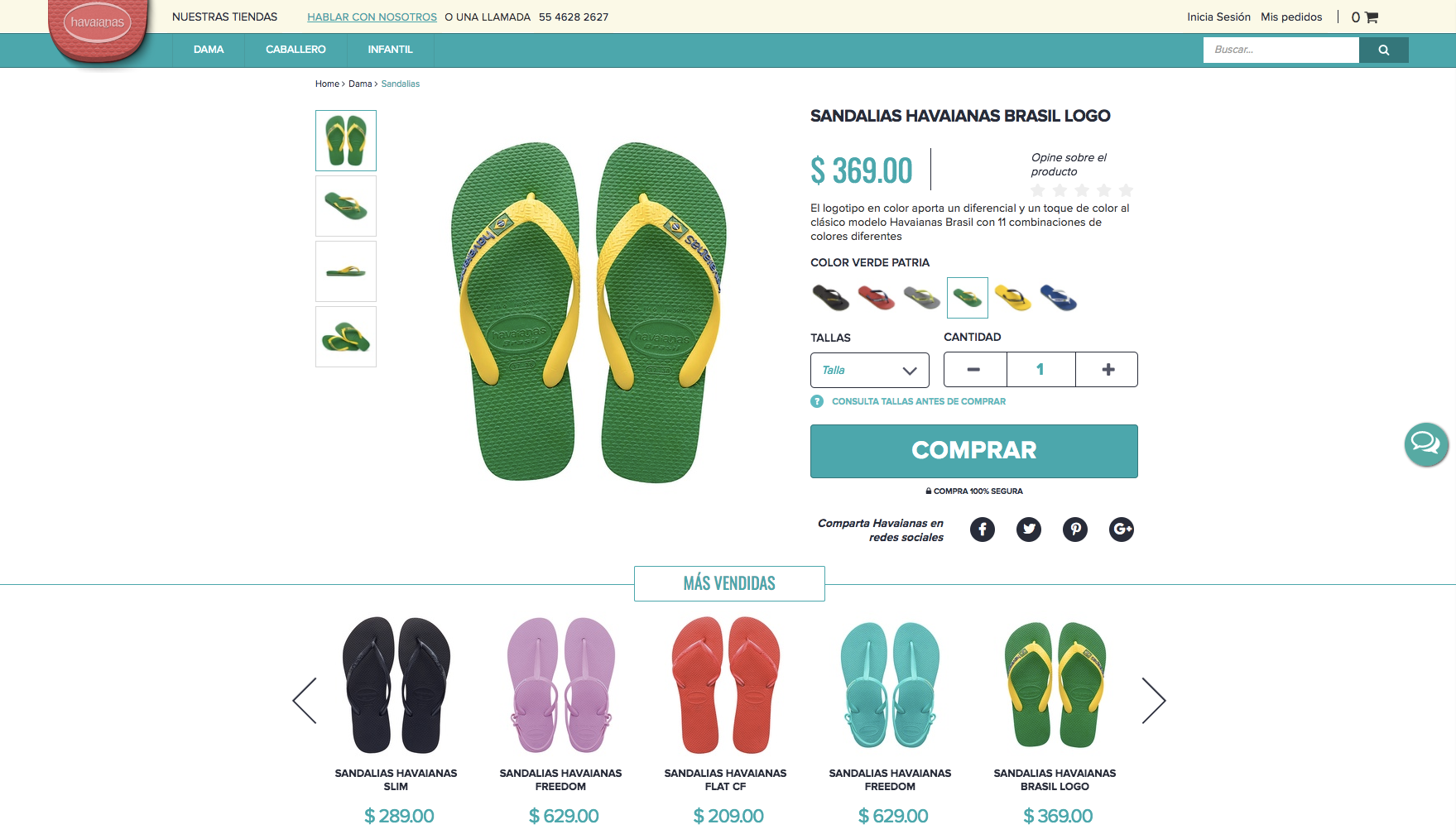Select the yellow sandal color swatch
1456x834 pixels.
[x=1013, y=298]
